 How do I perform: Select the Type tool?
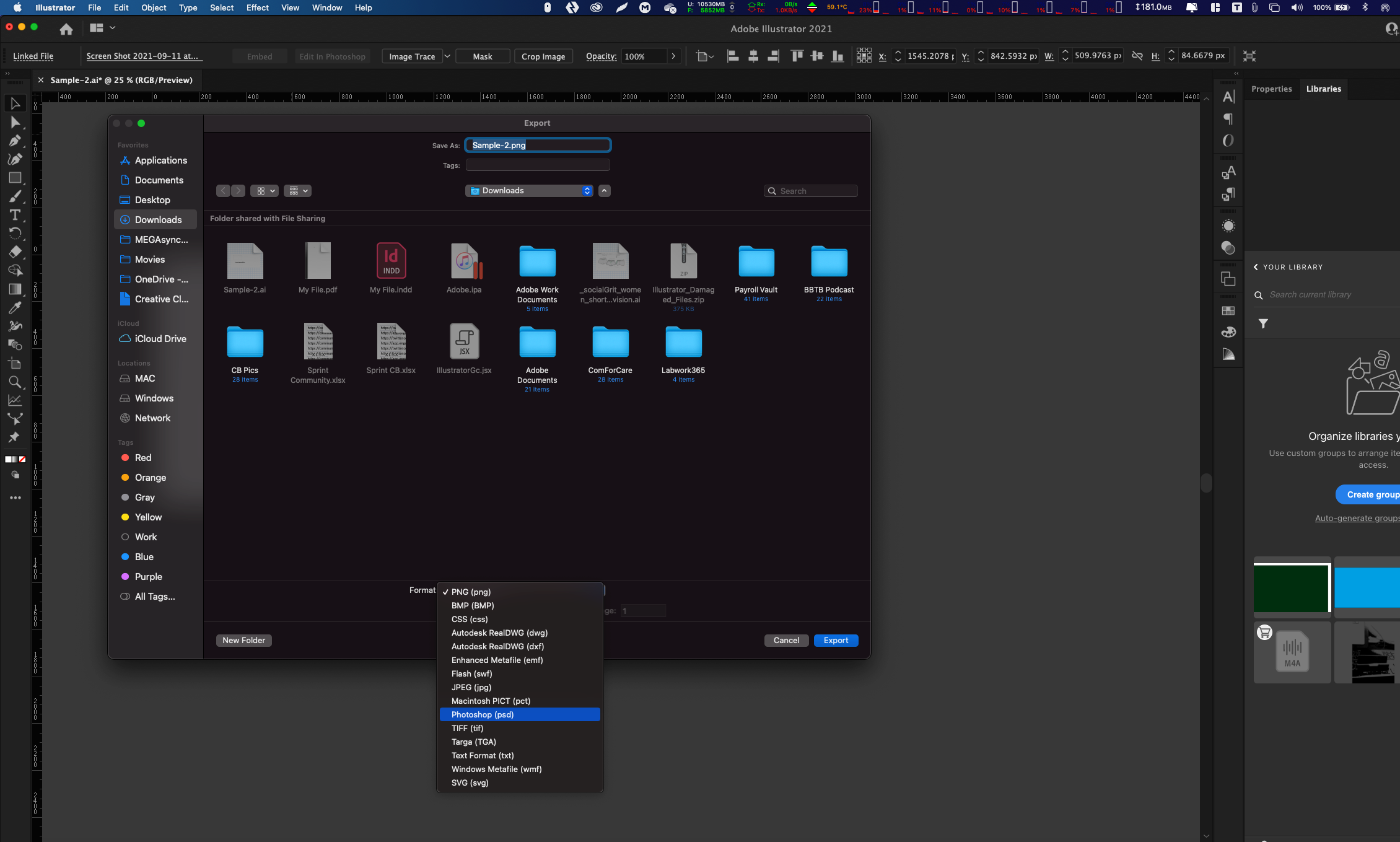(x=15, y=215)
